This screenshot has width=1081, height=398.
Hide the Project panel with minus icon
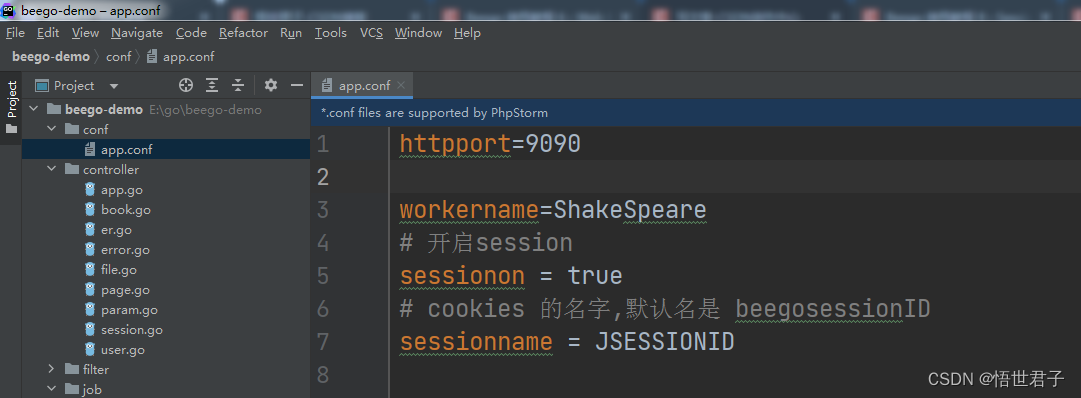297,86
